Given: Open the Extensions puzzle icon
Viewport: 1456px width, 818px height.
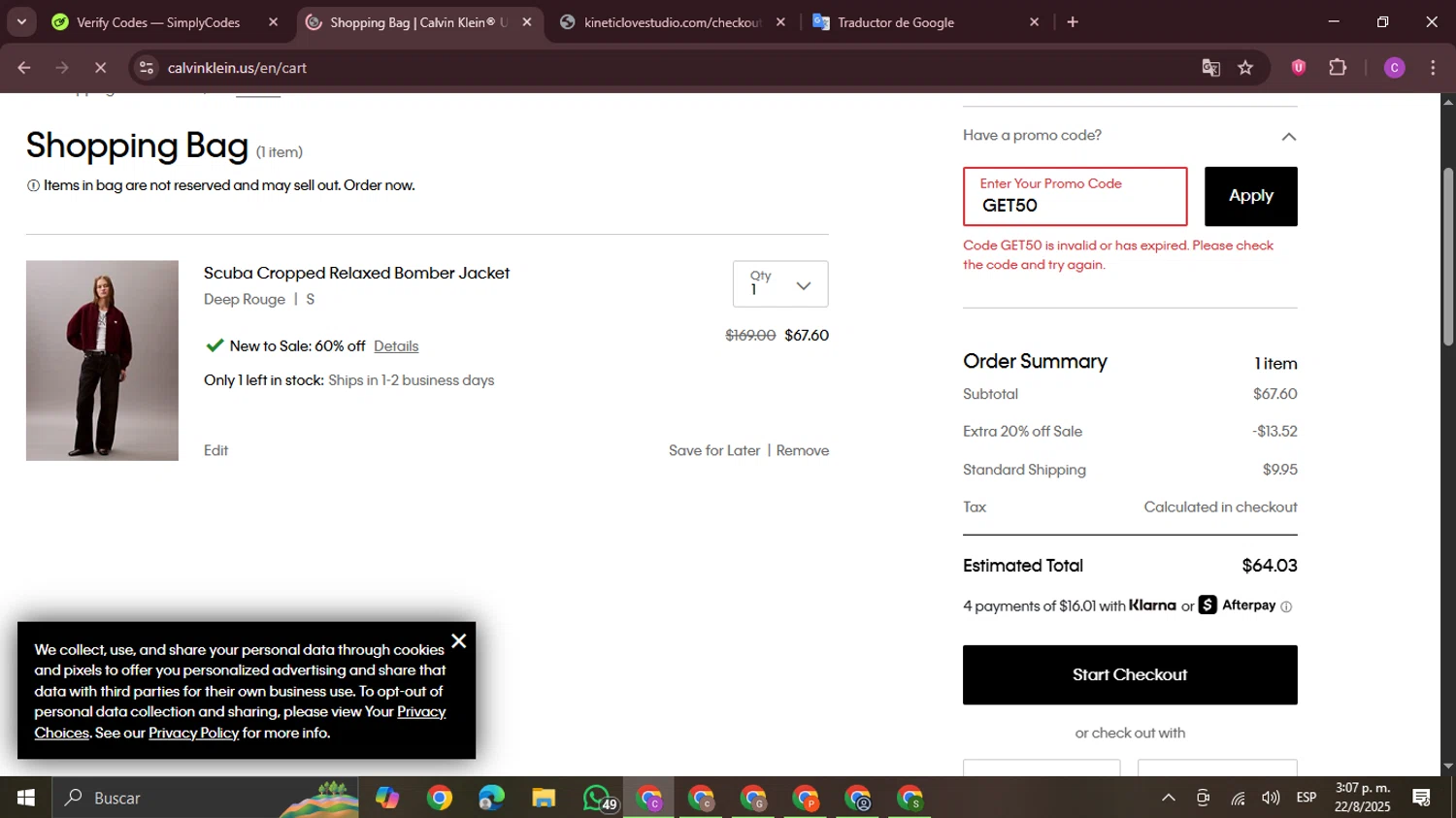Looking at the screenshot, I should (x=1338, y=67).
